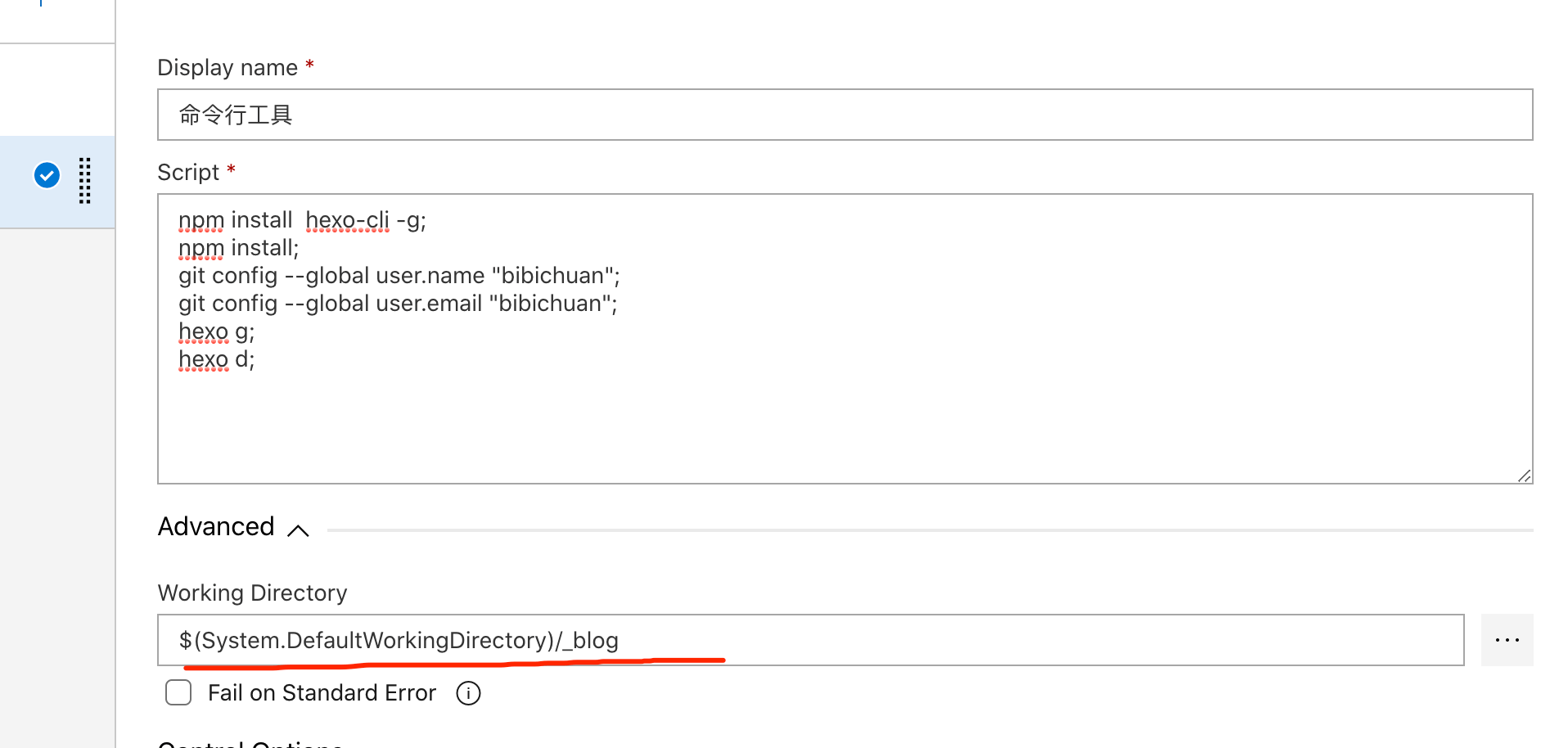This screenshot has height=748, width=1568.
Task: Click the Fail on Standard Error label text
Action: [x=322, y=693]
